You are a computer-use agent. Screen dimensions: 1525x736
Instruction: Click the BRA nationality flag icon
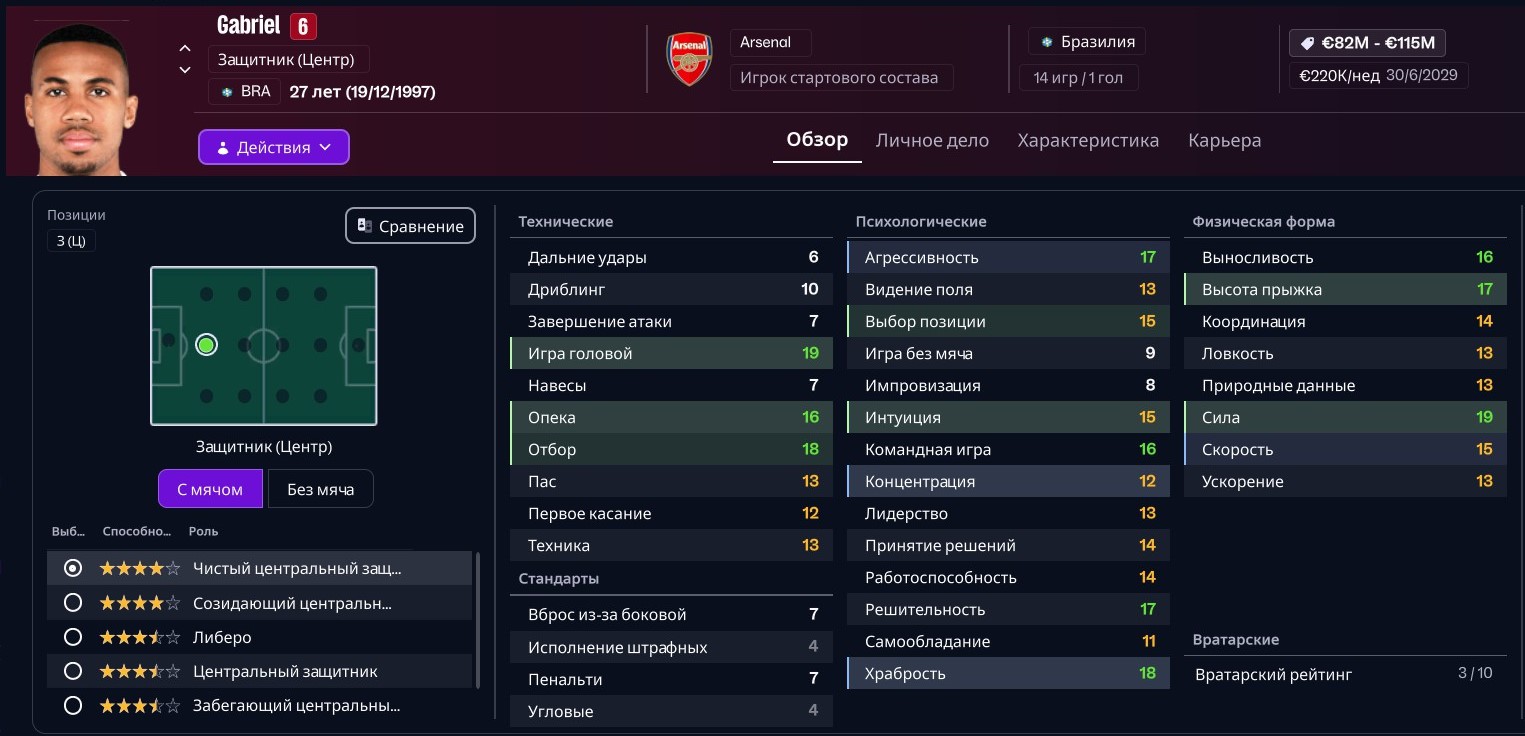tap(228, 92)
